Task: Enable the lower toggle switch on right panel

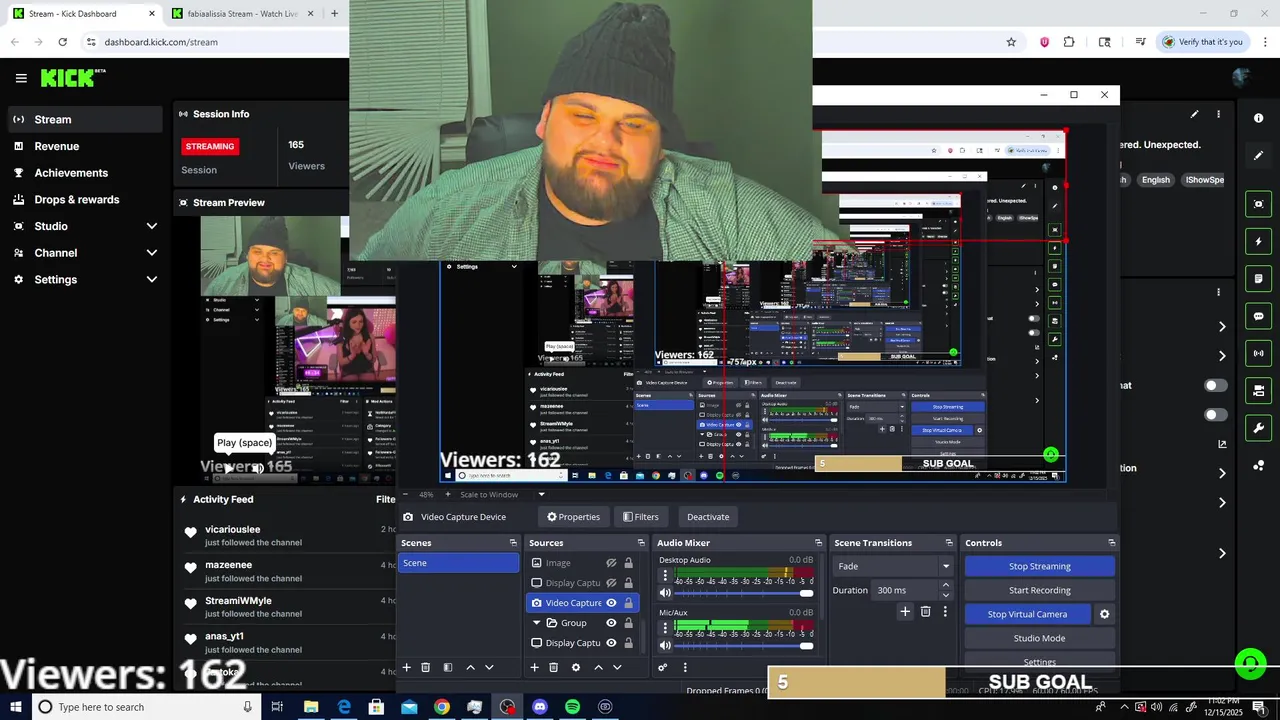Action: (x=1216, y=414)
